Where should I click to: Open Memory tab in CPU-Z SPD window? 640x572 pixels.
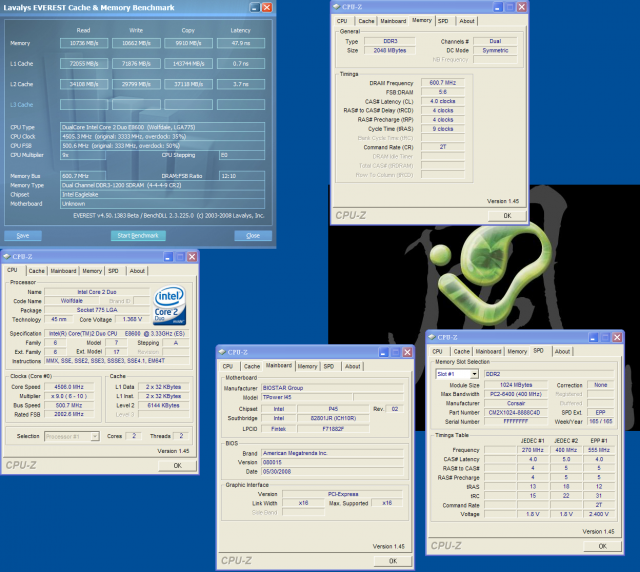tap(517, 351)
